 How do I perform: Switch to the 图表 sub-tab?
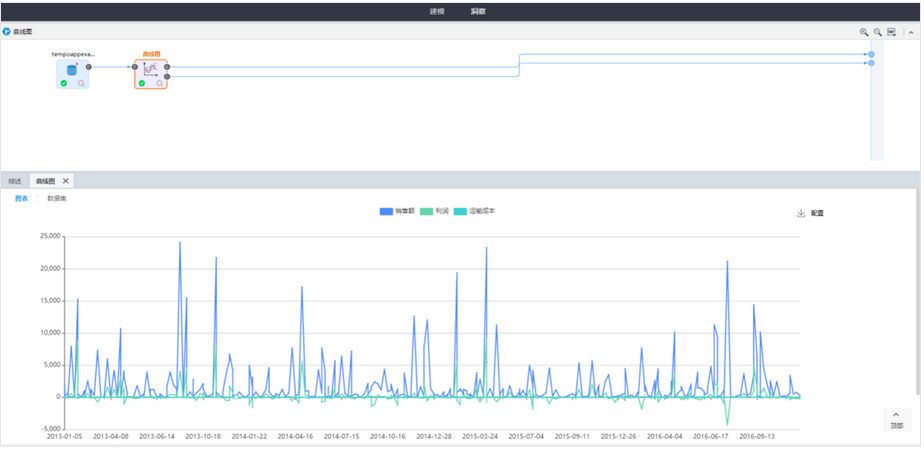pyautogui.click(x=21, y=198)
